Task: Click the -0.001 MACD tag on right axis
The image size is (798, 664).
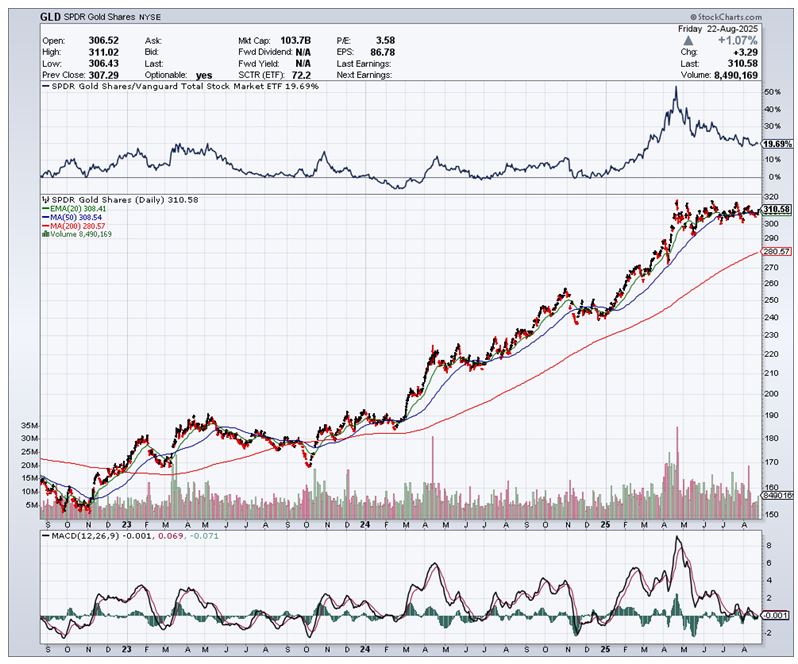Action: [x=777, y=615]
